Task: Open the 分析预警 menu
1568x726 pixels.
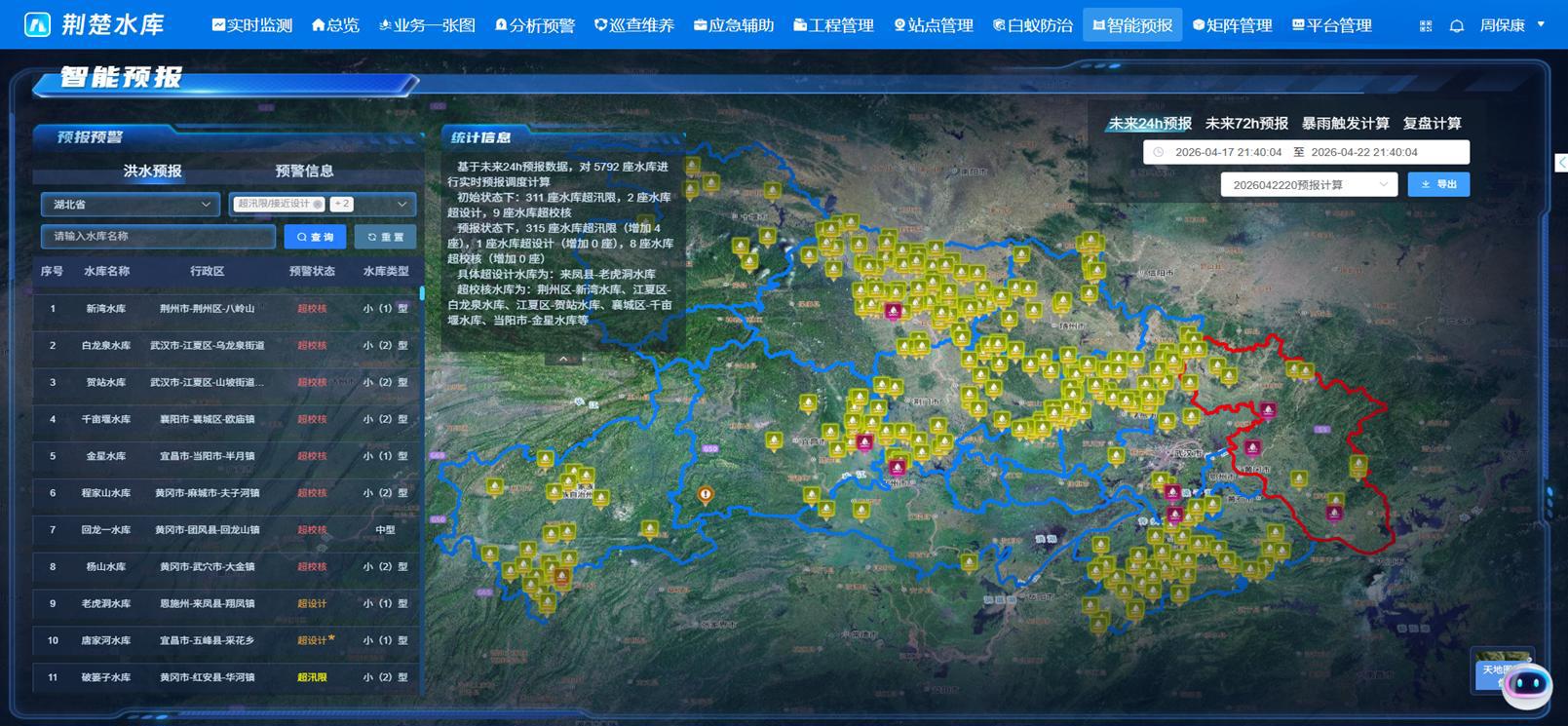Action: point(535,25)
